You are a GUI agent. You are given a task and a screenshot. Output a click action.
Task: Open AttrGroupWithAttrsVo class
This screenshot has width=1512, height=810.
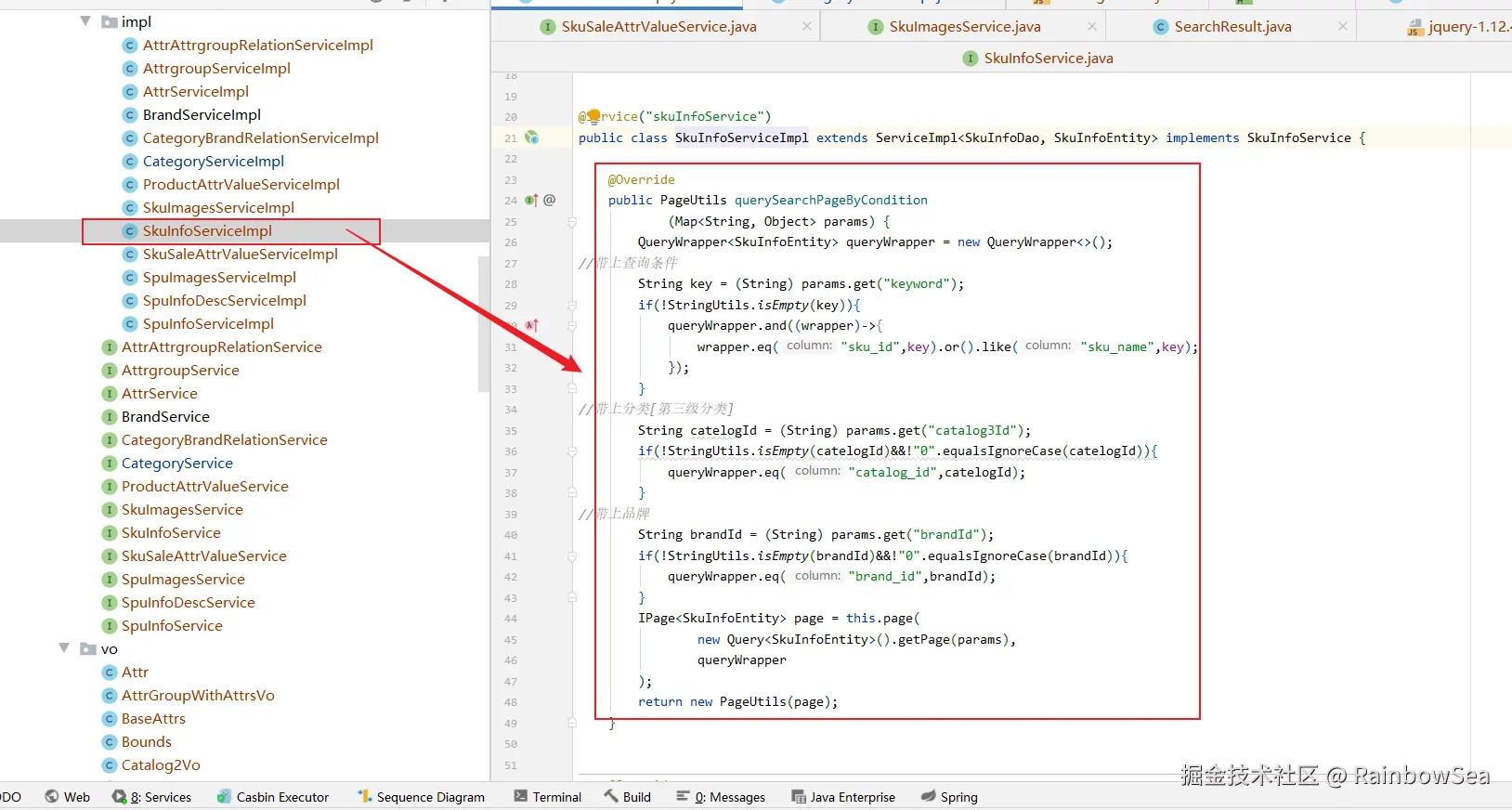point(198,695)
